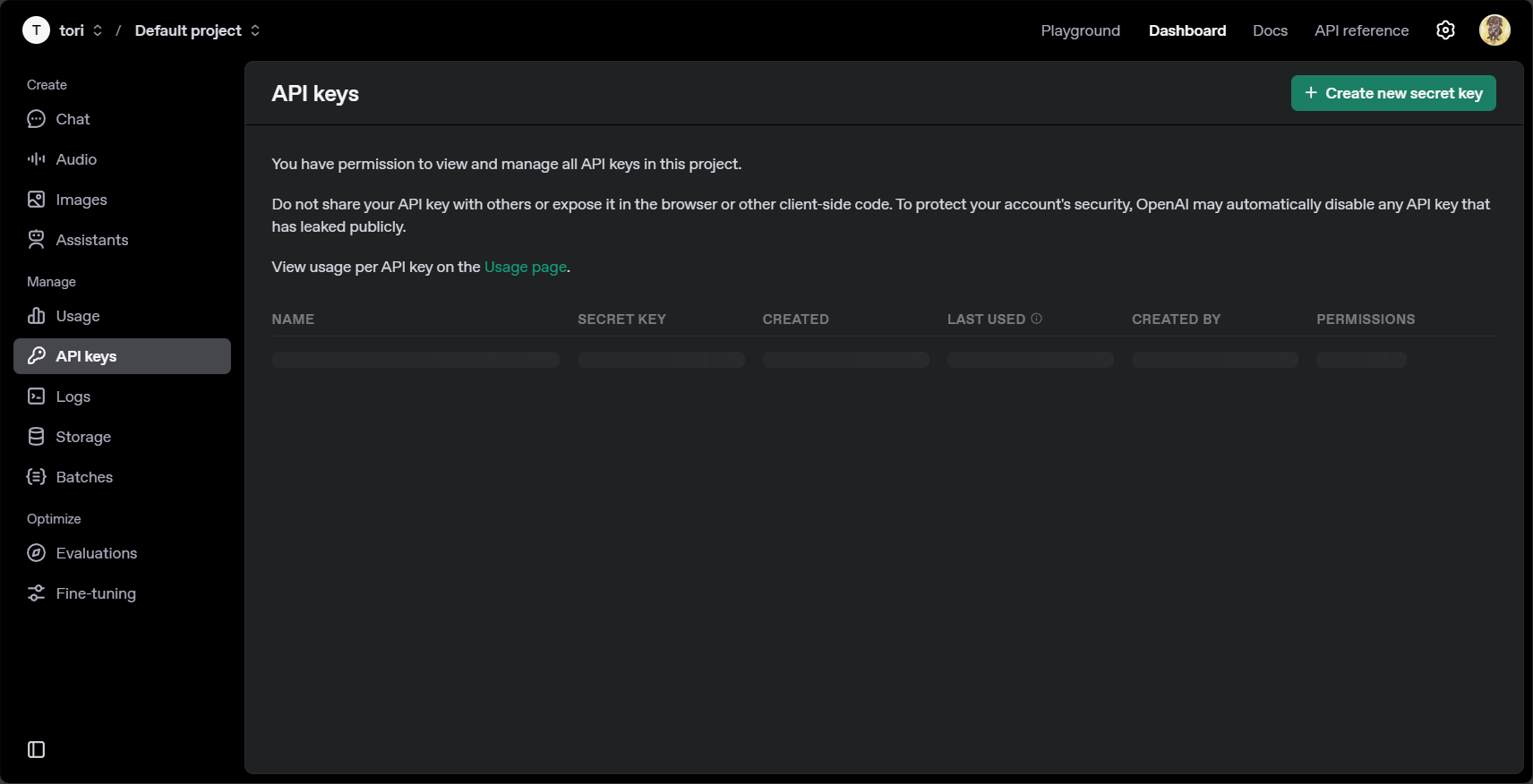This screenshot has height=784, width=1533.
Task: Open the Playground tab
Action: pyautogui.click(x=1080, y=30)
